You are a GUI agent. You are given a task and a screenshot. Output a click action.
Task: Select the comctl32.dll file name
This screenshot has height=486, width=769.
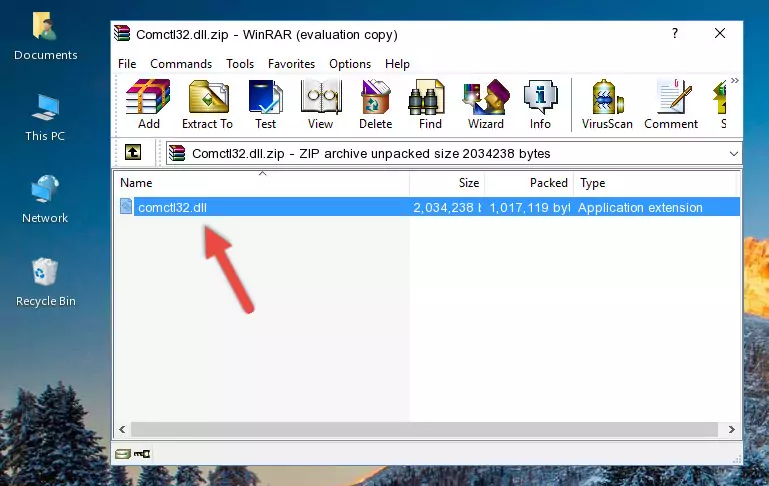click(x=172, y=207)
